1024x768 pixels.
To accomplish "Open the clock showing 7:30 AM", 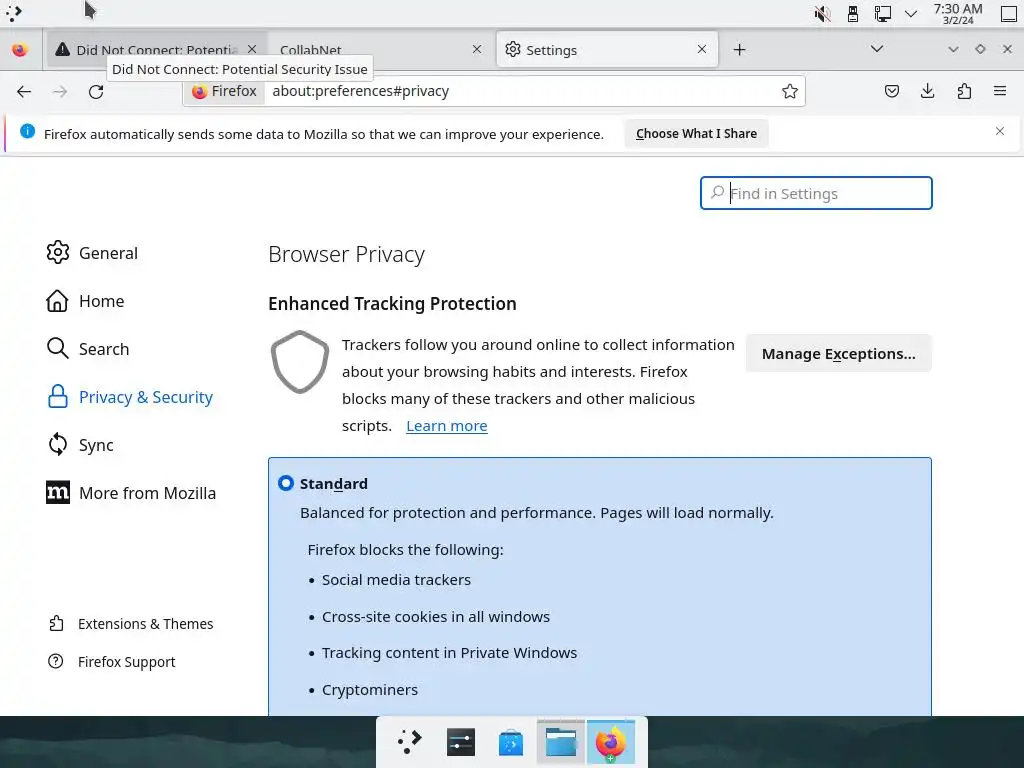I will [957, 14].
